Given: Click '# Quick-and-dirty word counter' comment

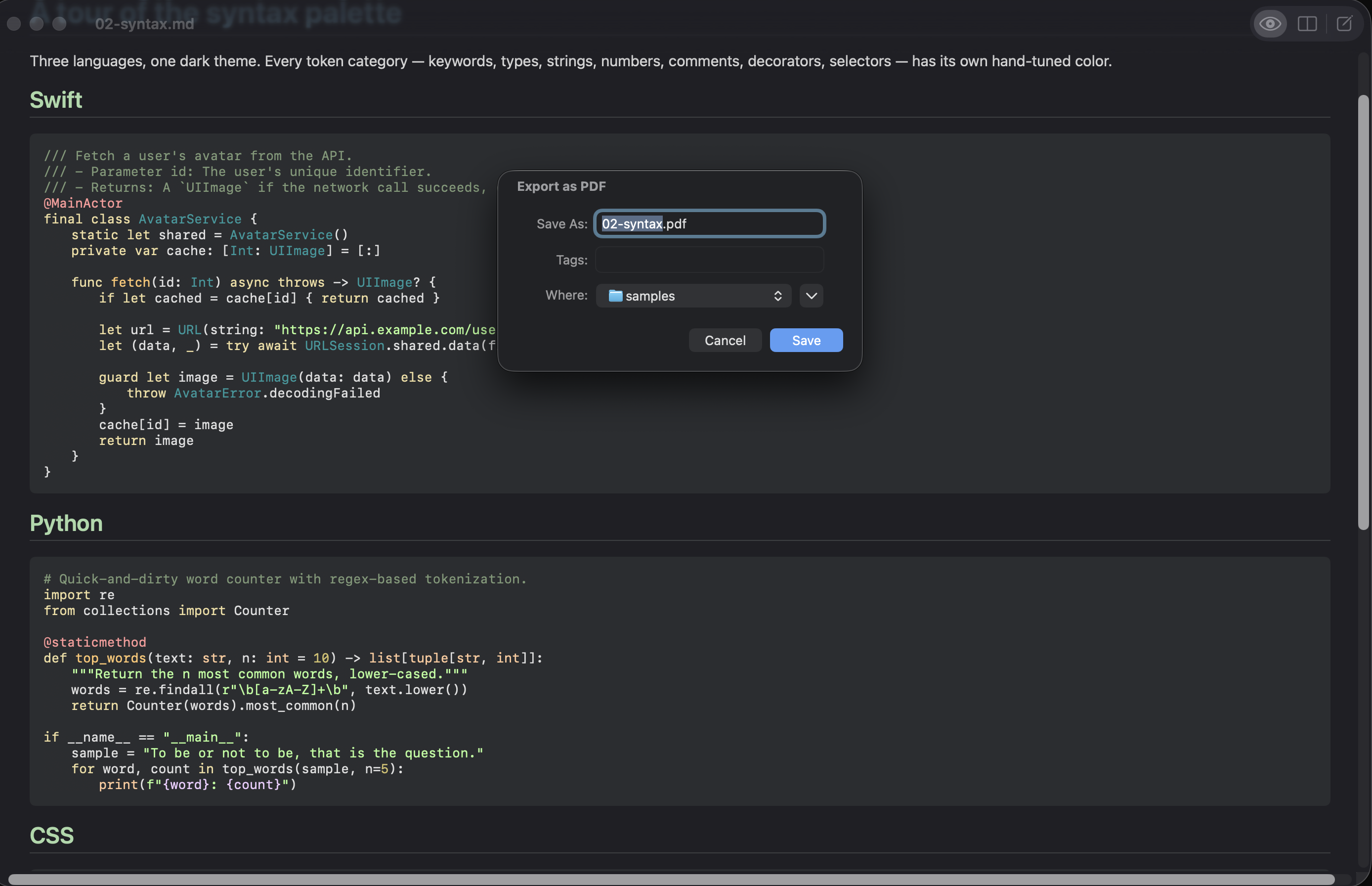Looking at the screenshot, I should pos(285,579).
